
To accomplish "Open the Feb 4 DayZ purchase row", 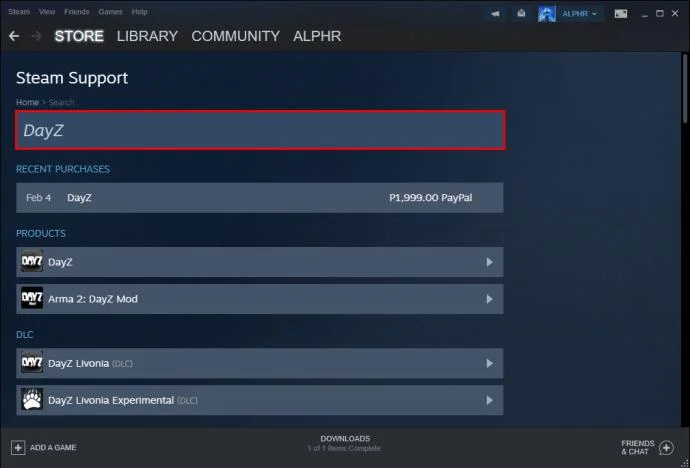I will point(260,198).
